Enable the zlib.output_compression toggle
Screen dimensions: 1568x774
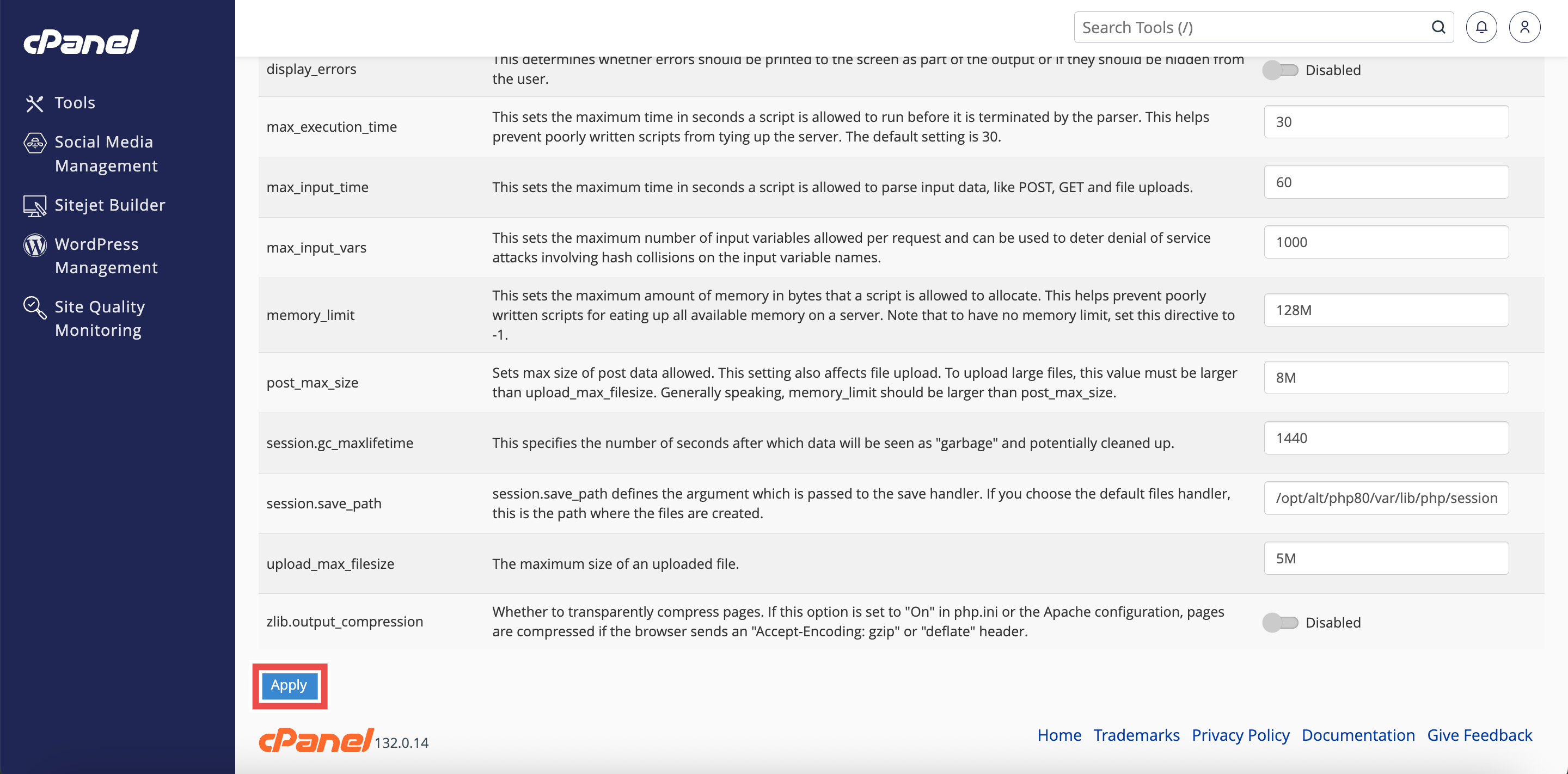(1279, 623)
